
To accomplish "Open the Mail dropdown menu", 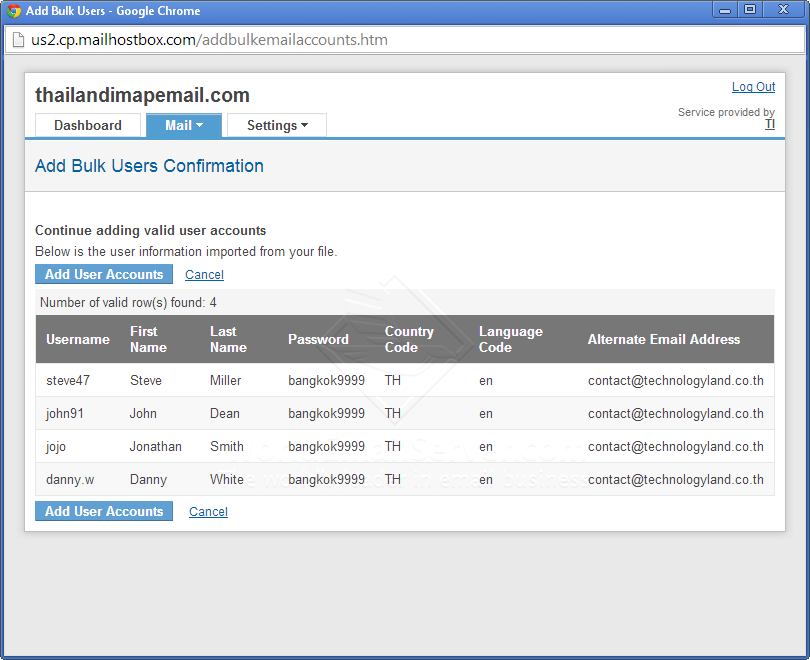I will click(183, 125).
